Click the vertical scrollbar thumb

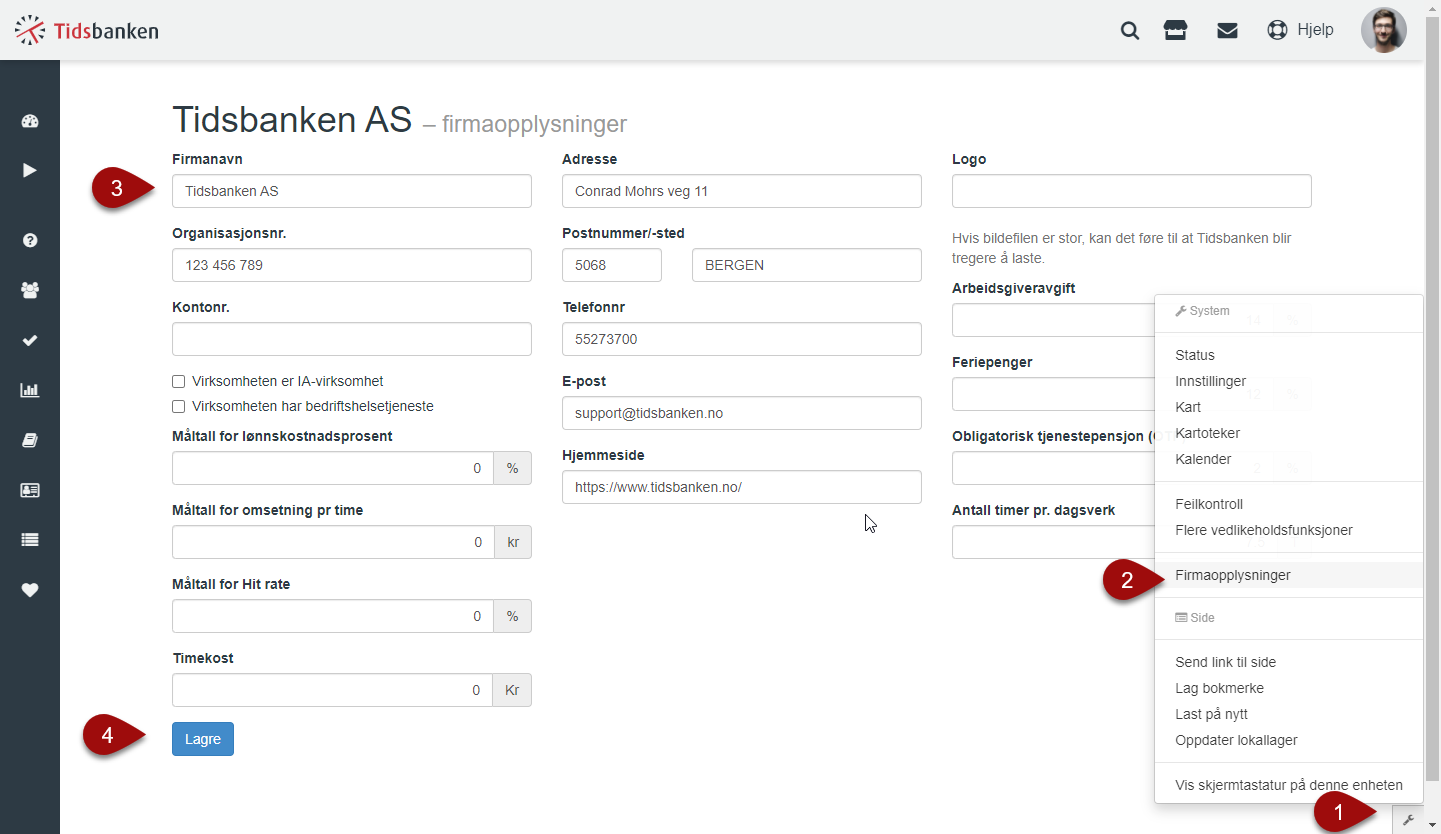point(1433,398)
